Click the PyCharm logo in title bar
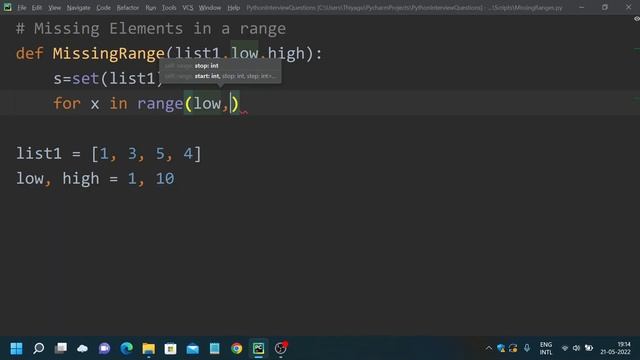The width and height of the screenshot is (640, 360). click(x=7, y=7)
